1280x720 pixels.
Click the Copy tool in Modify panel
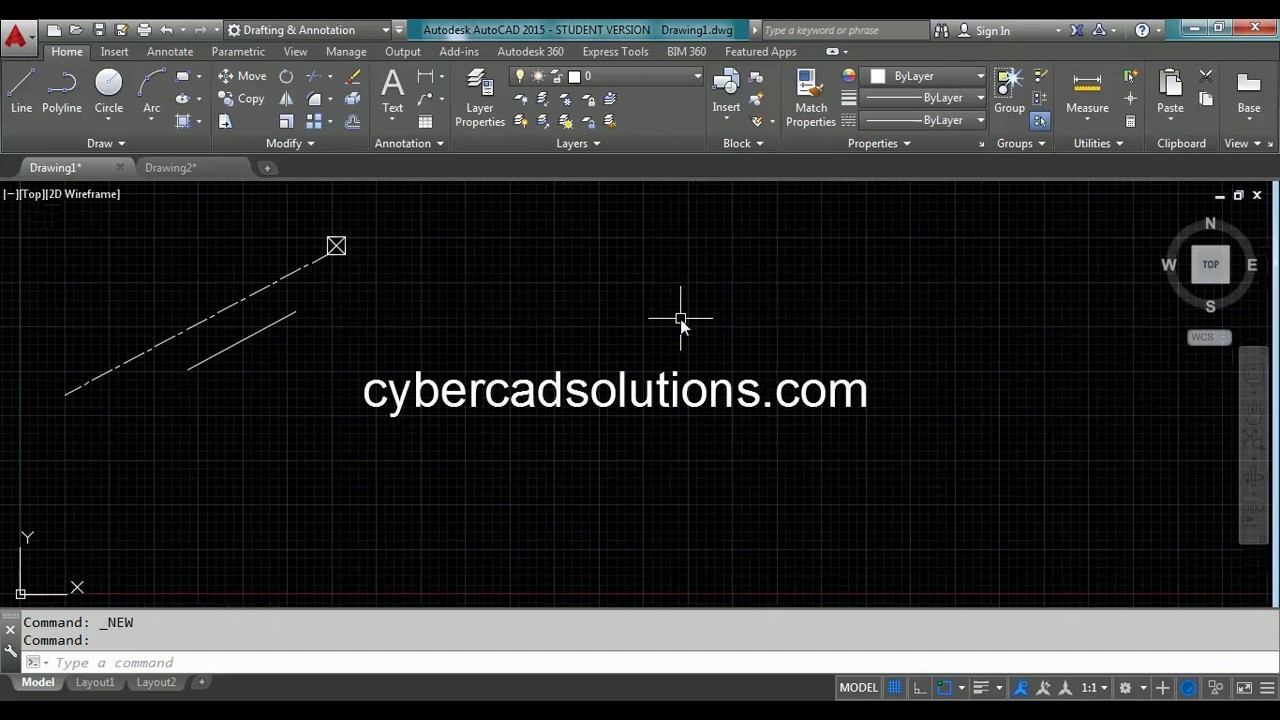242,99
